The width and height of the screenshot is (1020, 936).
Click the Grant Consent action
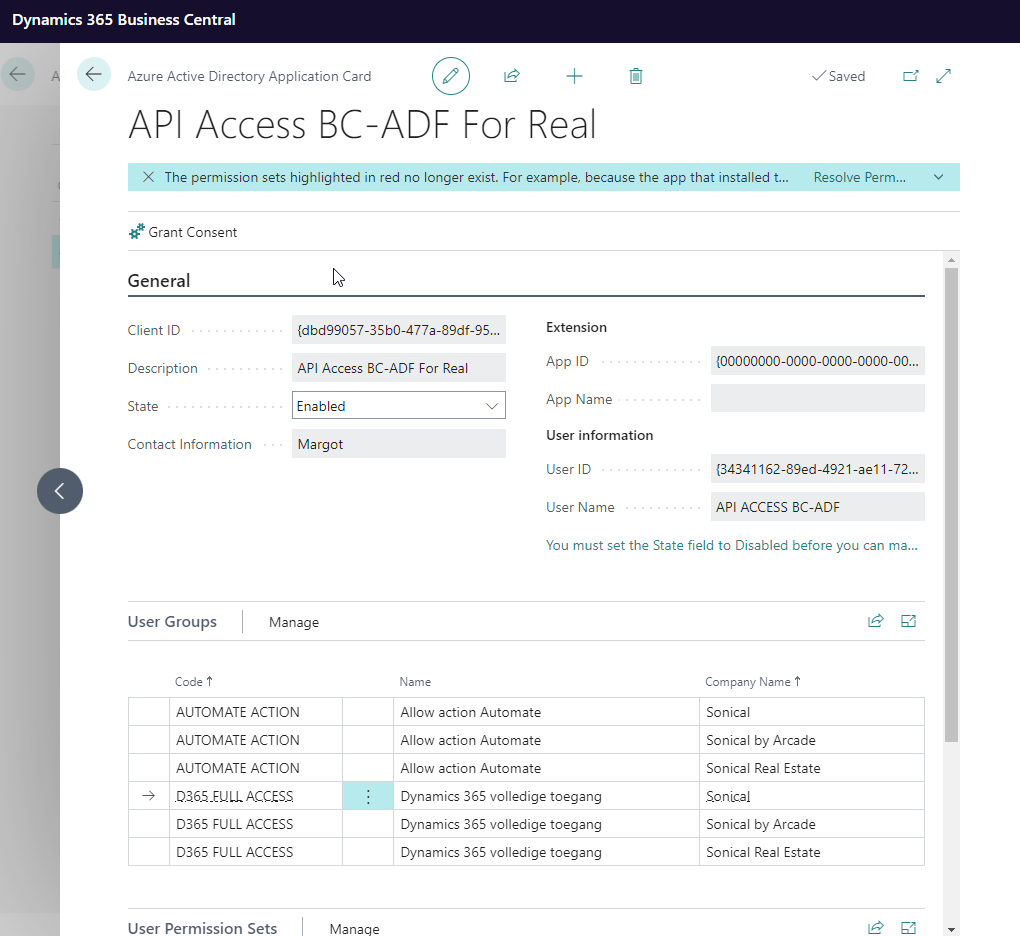[183, 232]
